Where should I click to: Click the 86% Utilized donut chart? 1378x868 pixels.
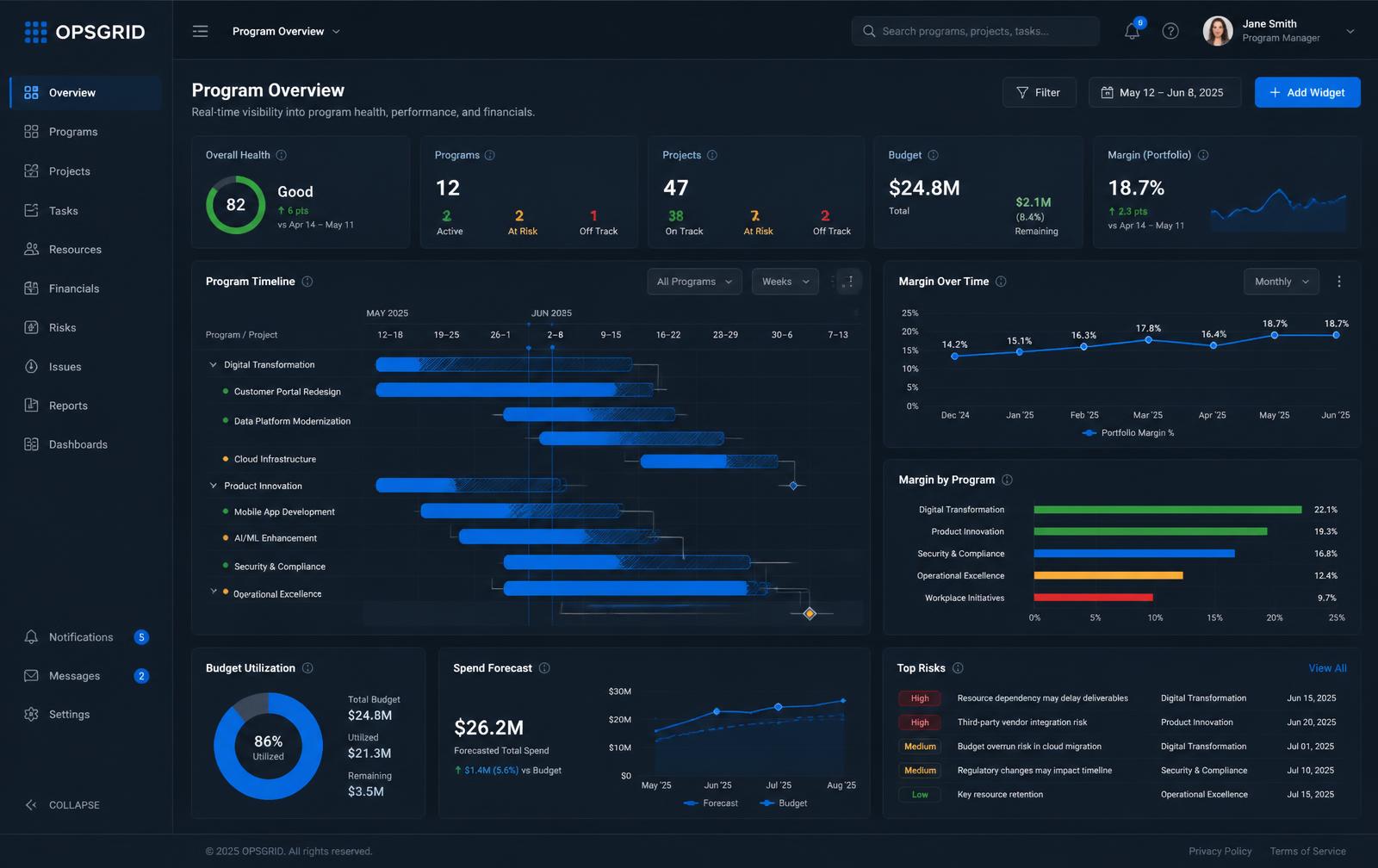(268, 747)
